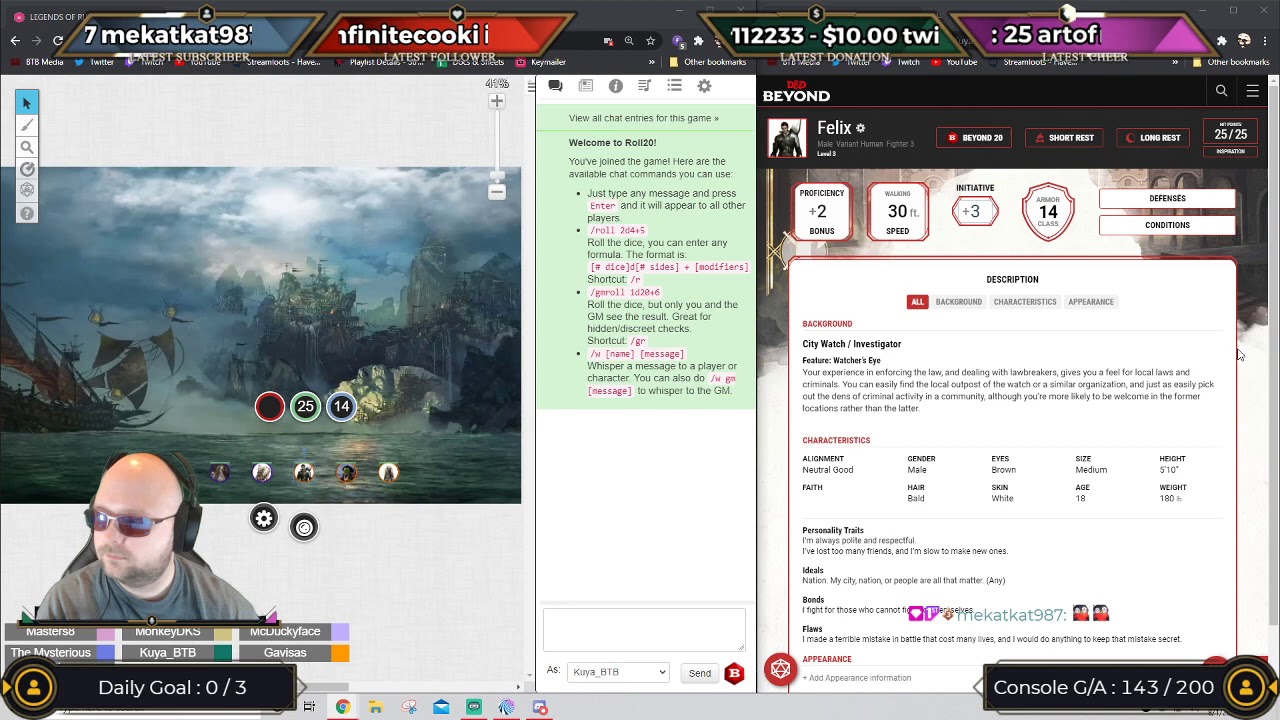The image size is (1280, 720).
Task: Click the token radial target button
Action: click(x=304, y=527)
